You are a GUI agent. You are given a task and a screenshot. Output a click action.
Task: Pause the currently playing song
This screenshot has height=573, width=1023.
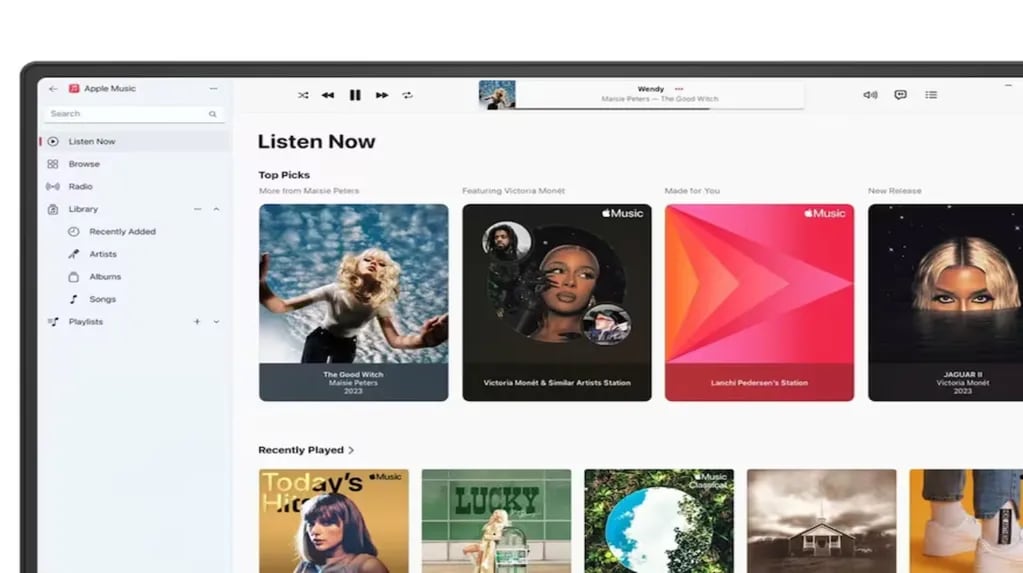pyautogui.click(x=355, y=95)
